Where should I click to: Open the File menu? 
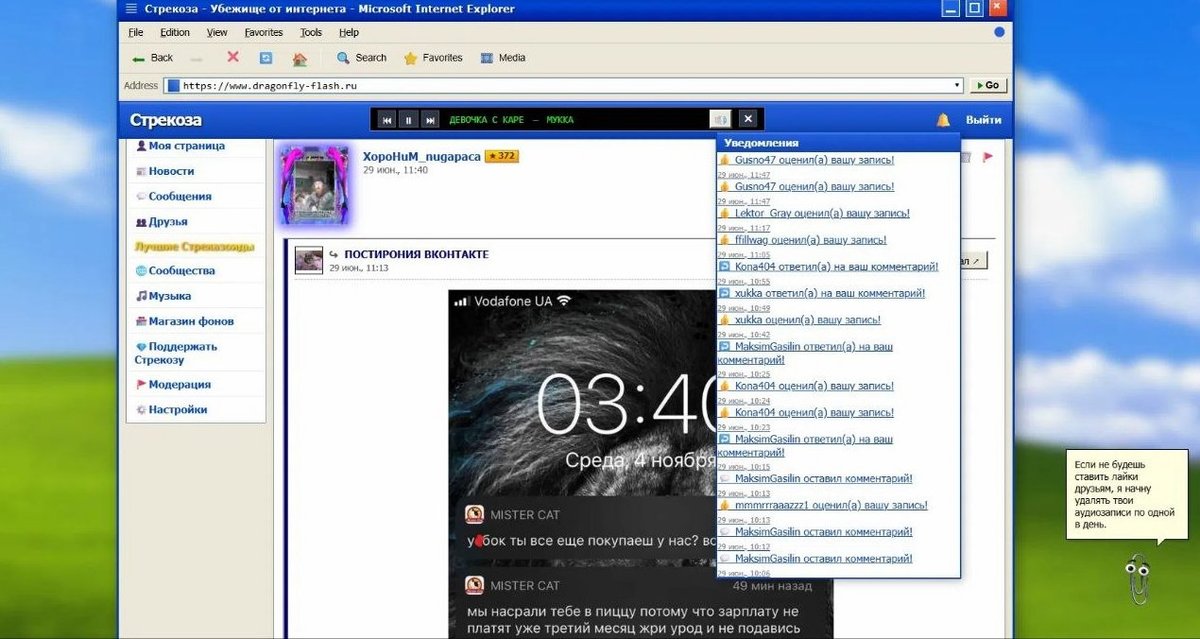(x=136, y=32)
